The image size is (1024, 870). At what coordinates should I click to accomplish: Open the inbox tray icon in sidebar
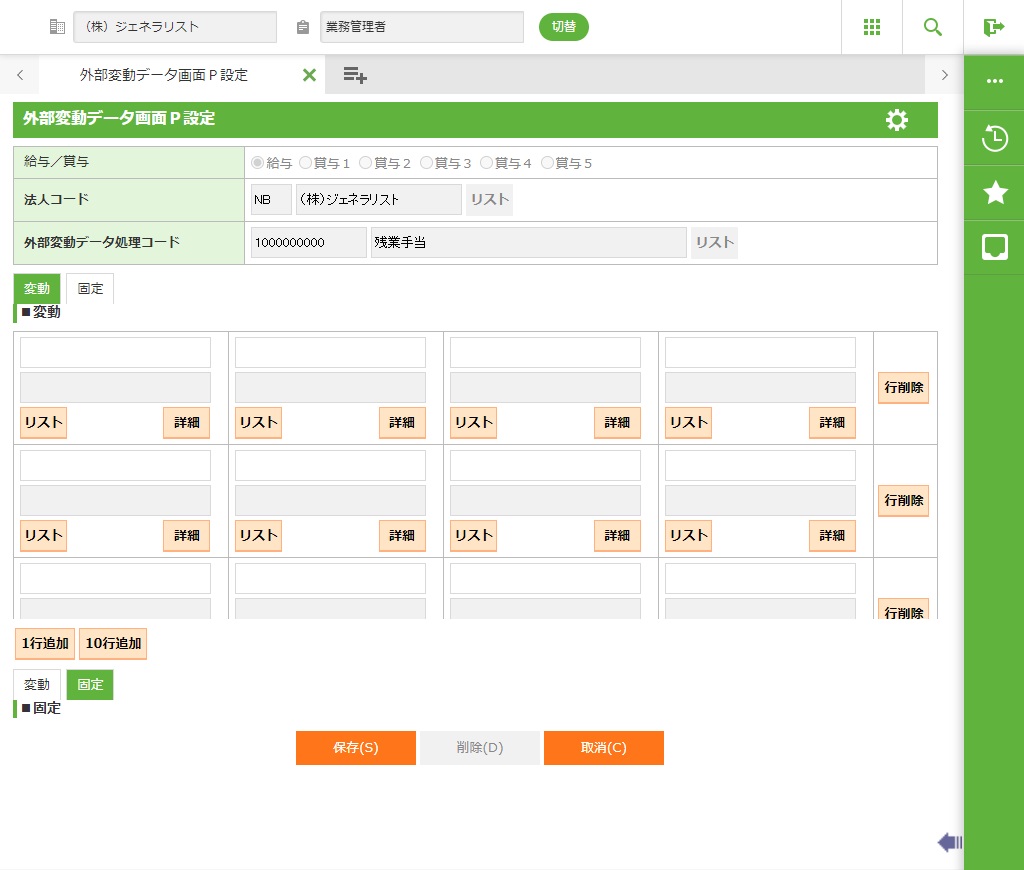pos(995,247)
